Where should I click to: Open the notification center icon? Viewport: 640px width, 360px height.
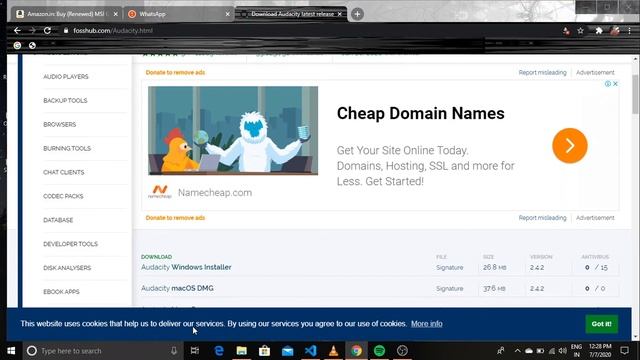pos(624,350)
